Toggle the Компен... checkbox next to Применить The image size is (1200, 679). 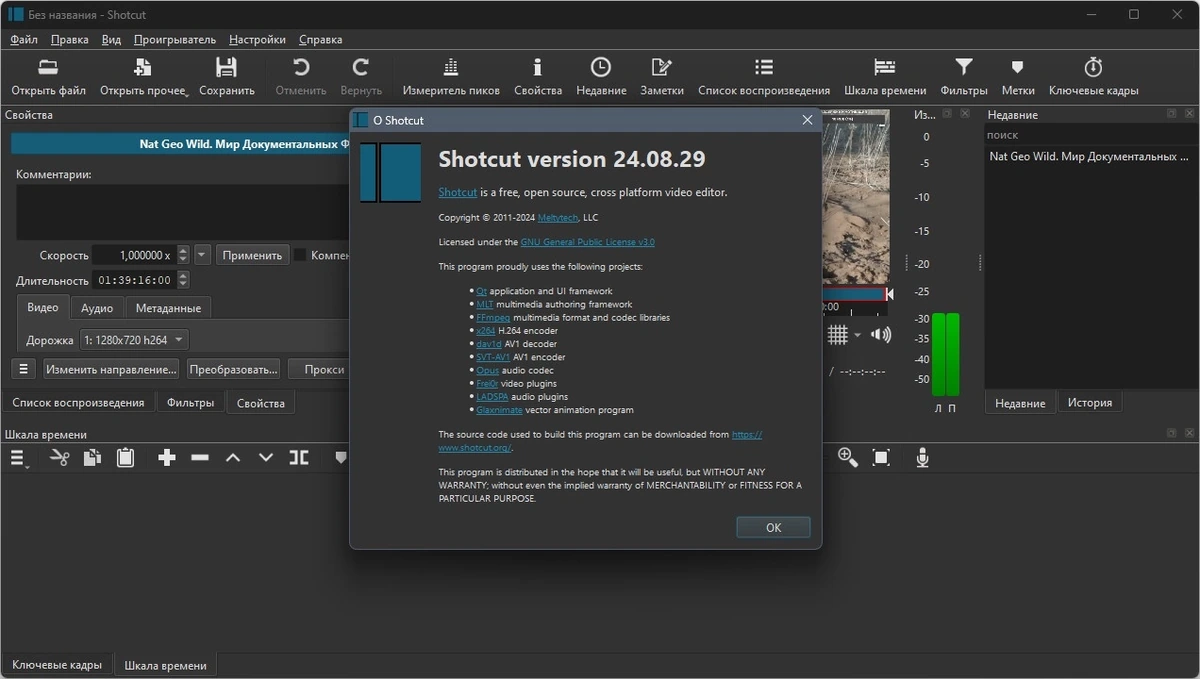click(299, 255)
